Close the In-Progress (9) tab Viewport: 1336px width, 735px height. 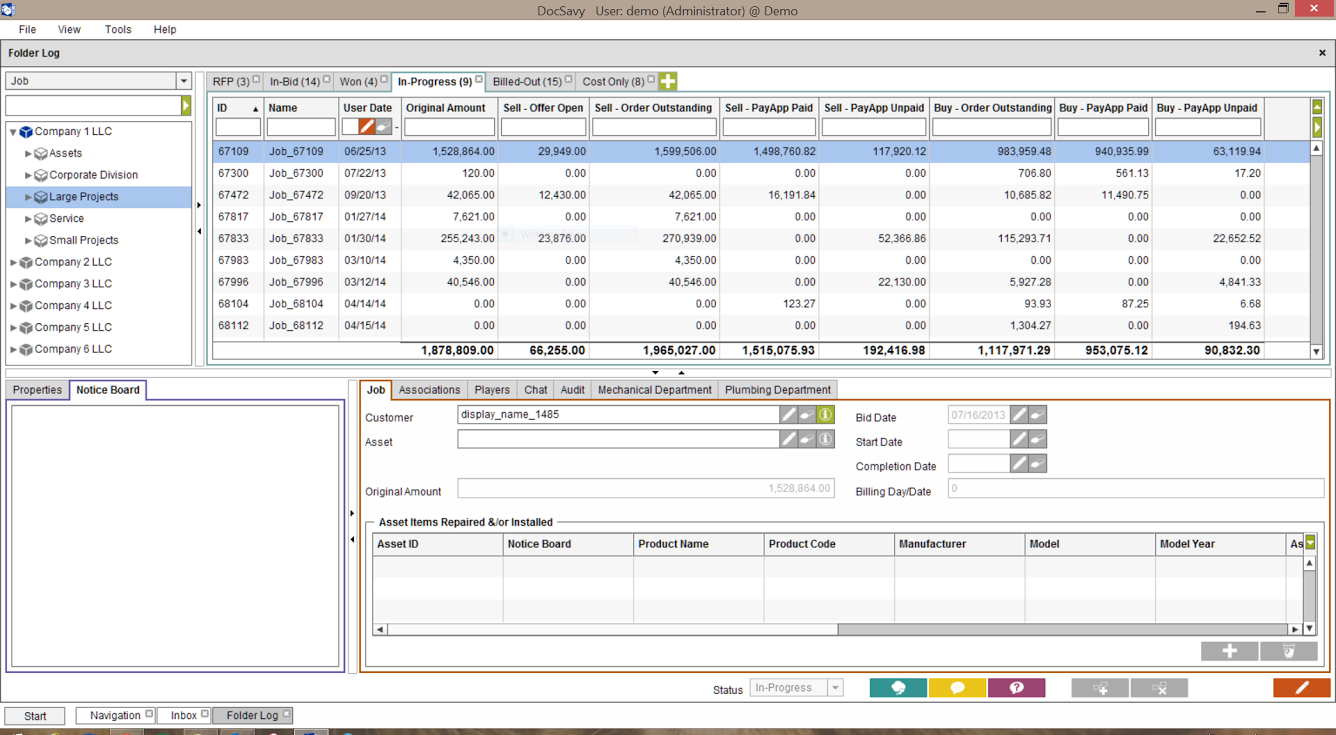coord(479,79)
